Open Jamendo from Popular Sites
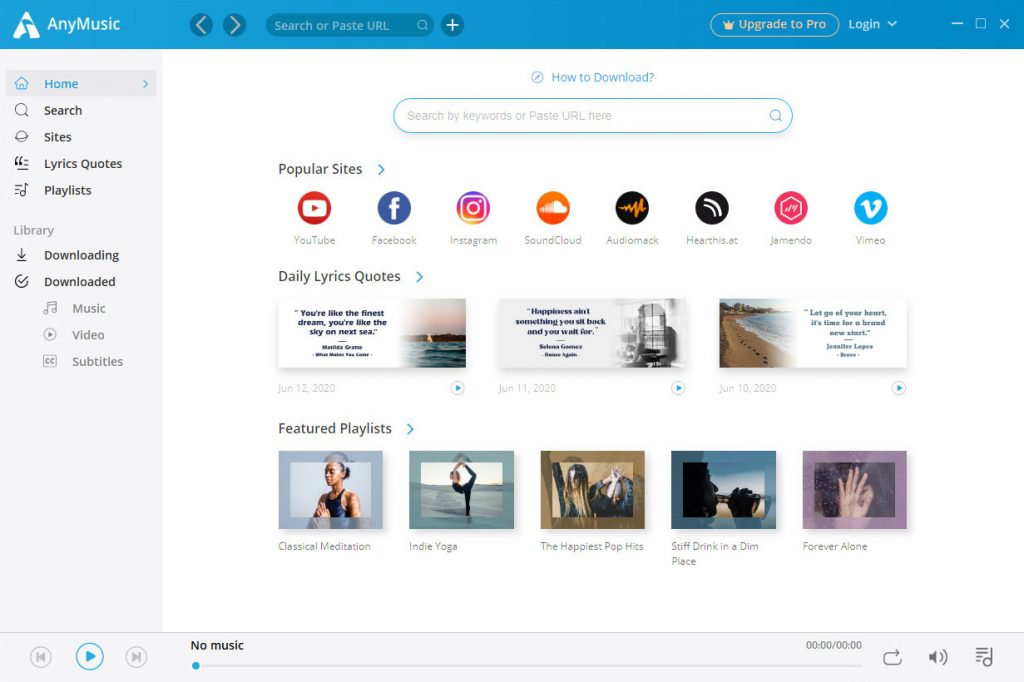This screenshot has width=1024, height=682. pos(791,208)
